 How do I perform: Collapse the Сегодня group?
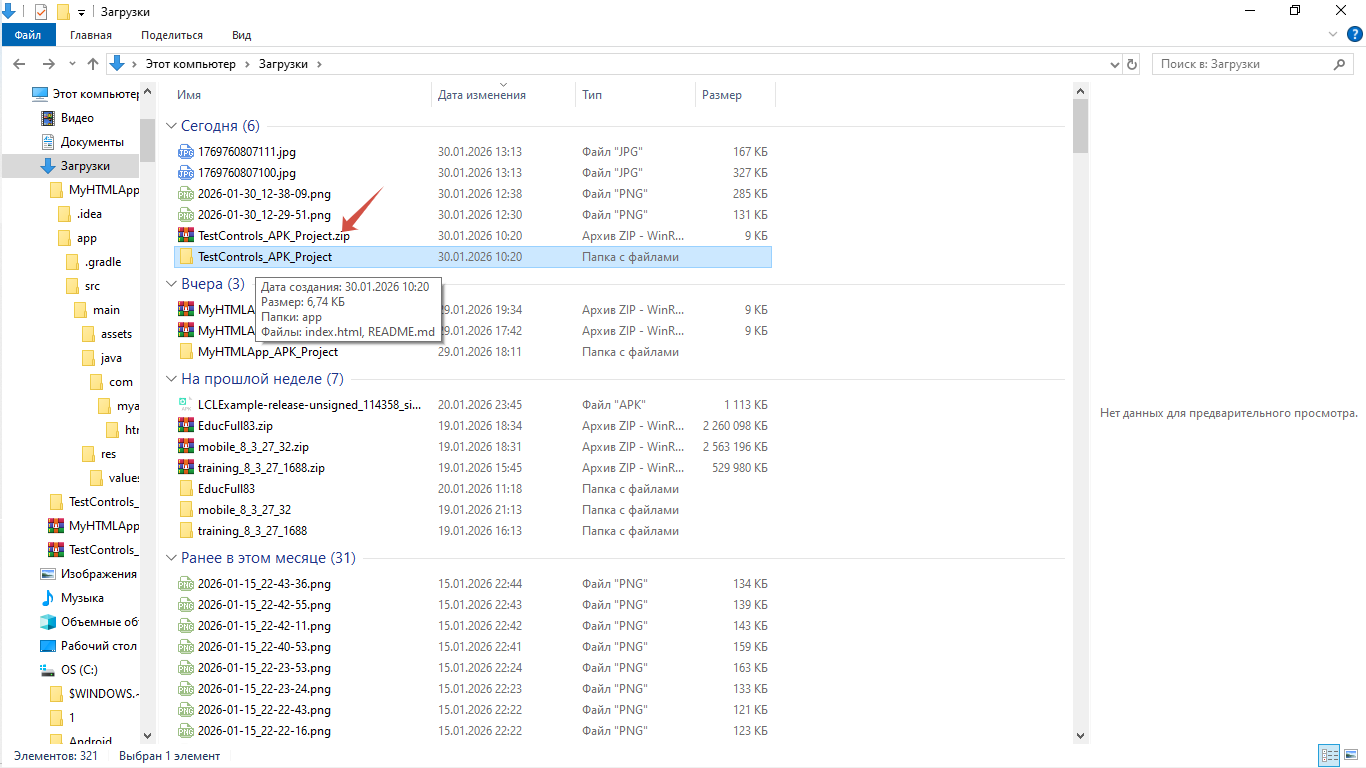pyautogui.click(x=171, y=126)
